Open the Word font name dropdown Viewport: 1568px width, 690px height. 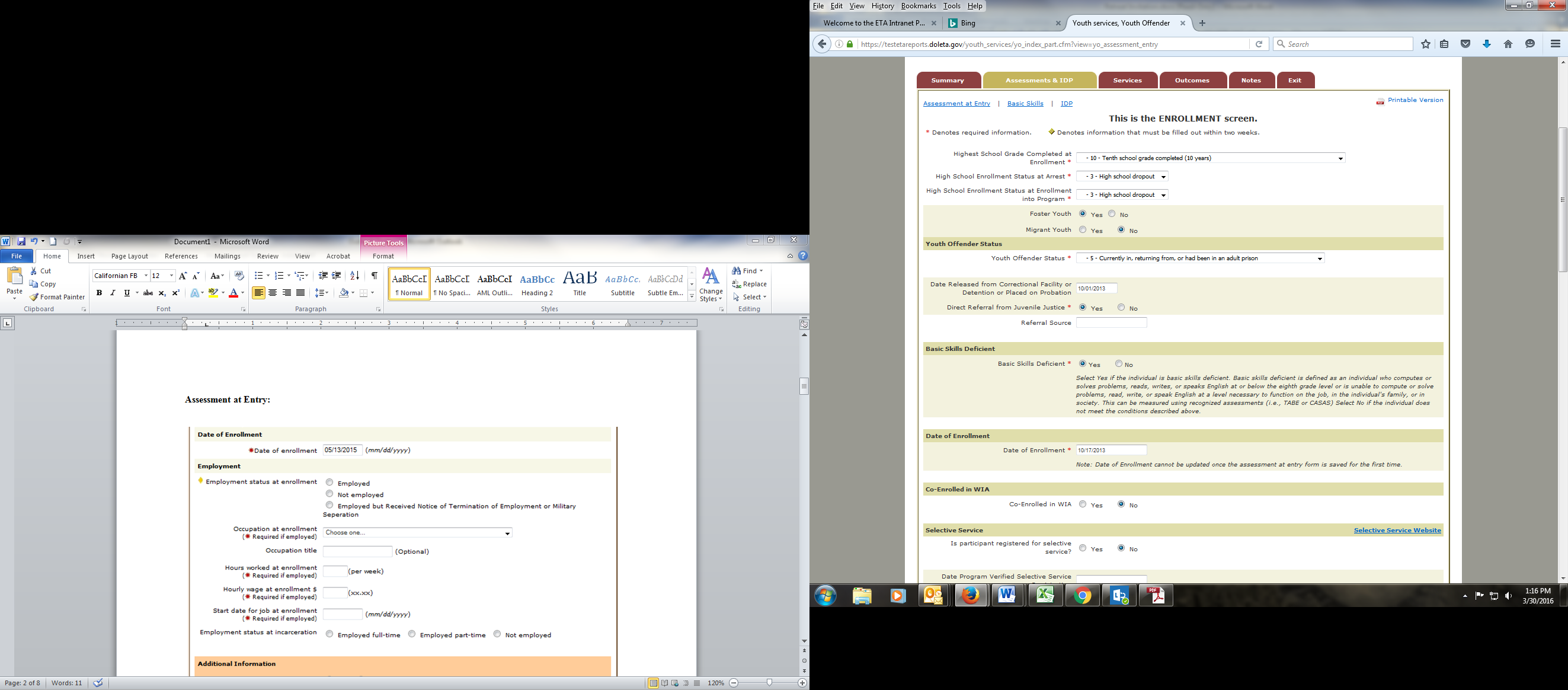[146, 276]
